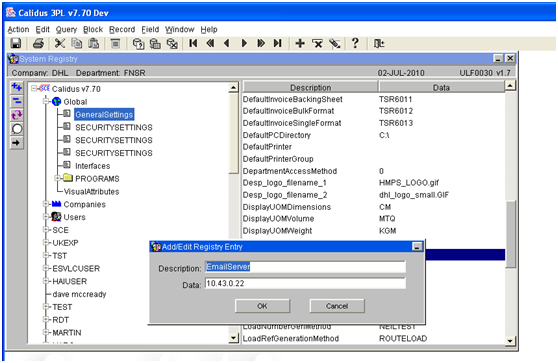The image size is (558, 363).
Task: Expand the Companies tree node
Action: point(46,204)
